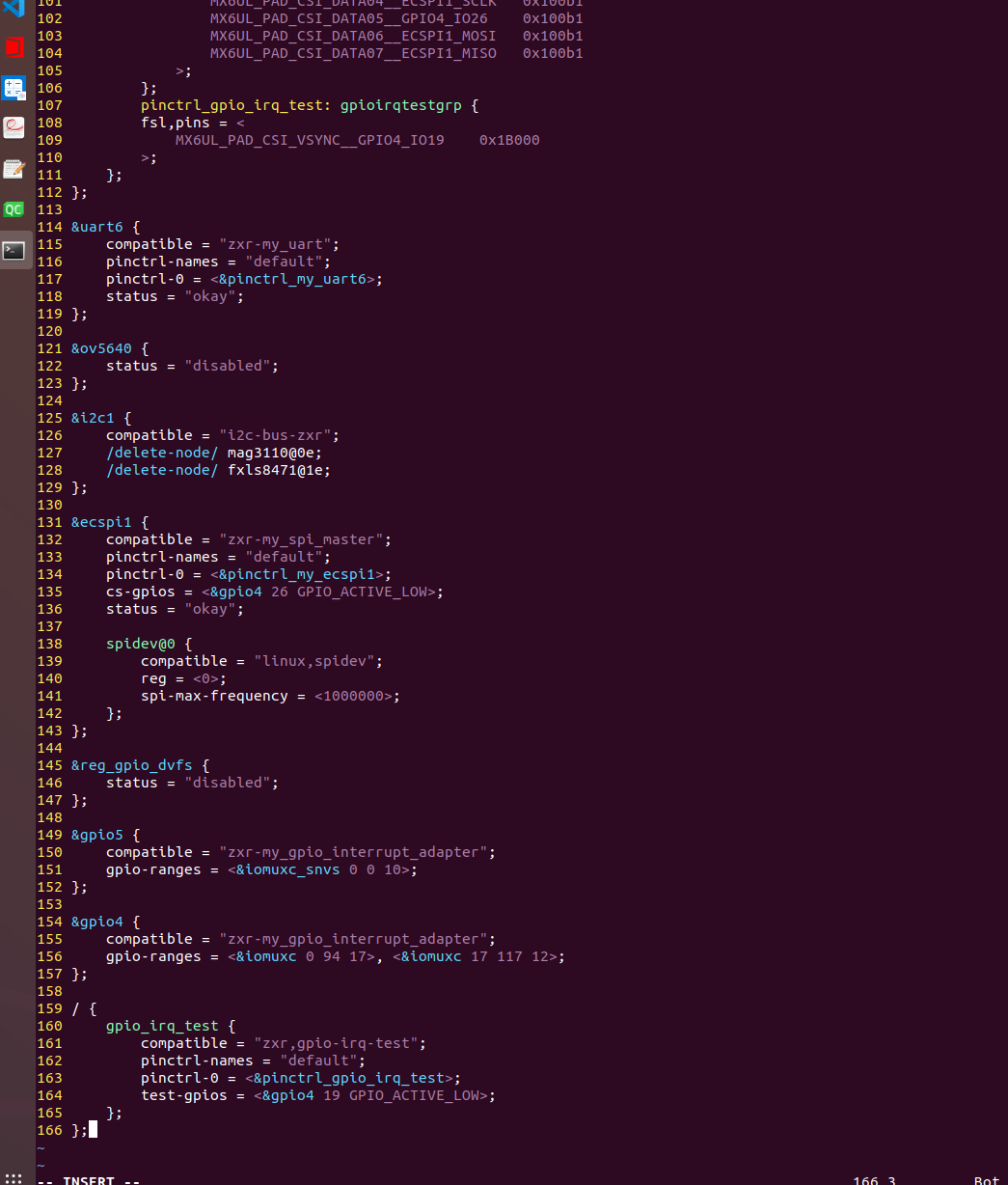Click gpioirqtestgrp group name
The image size is (1008, 1185).
(401, 105)
